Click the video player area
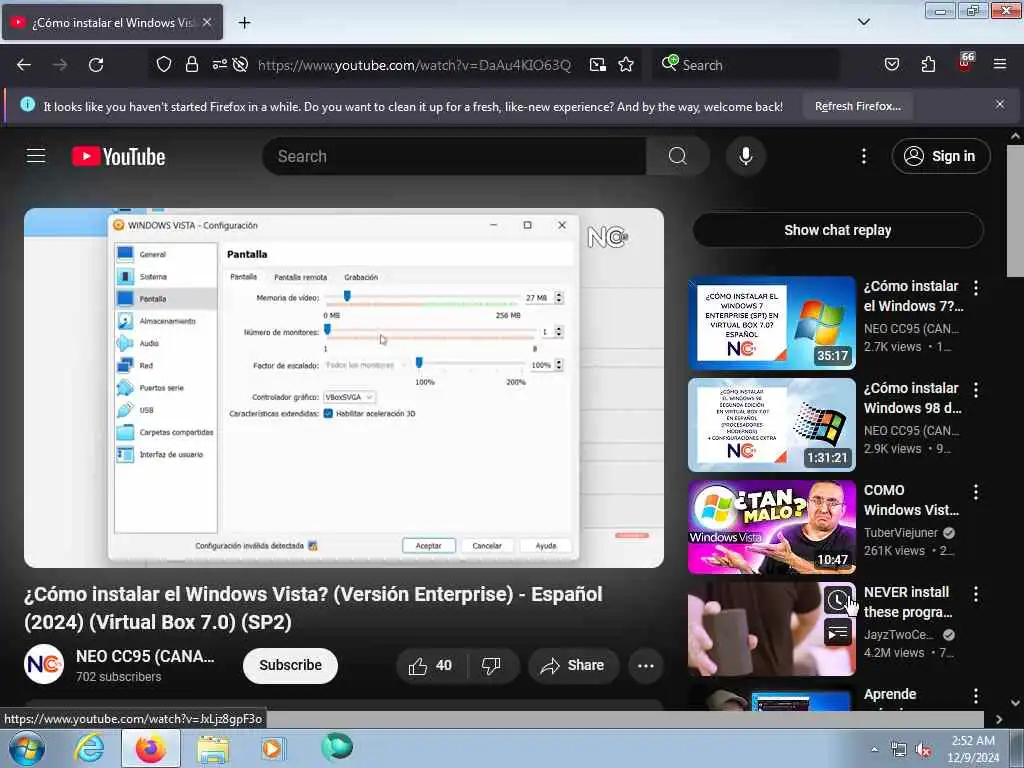Image resolution: width=1024 pixels, height=768 pixels. click(344, 388)
